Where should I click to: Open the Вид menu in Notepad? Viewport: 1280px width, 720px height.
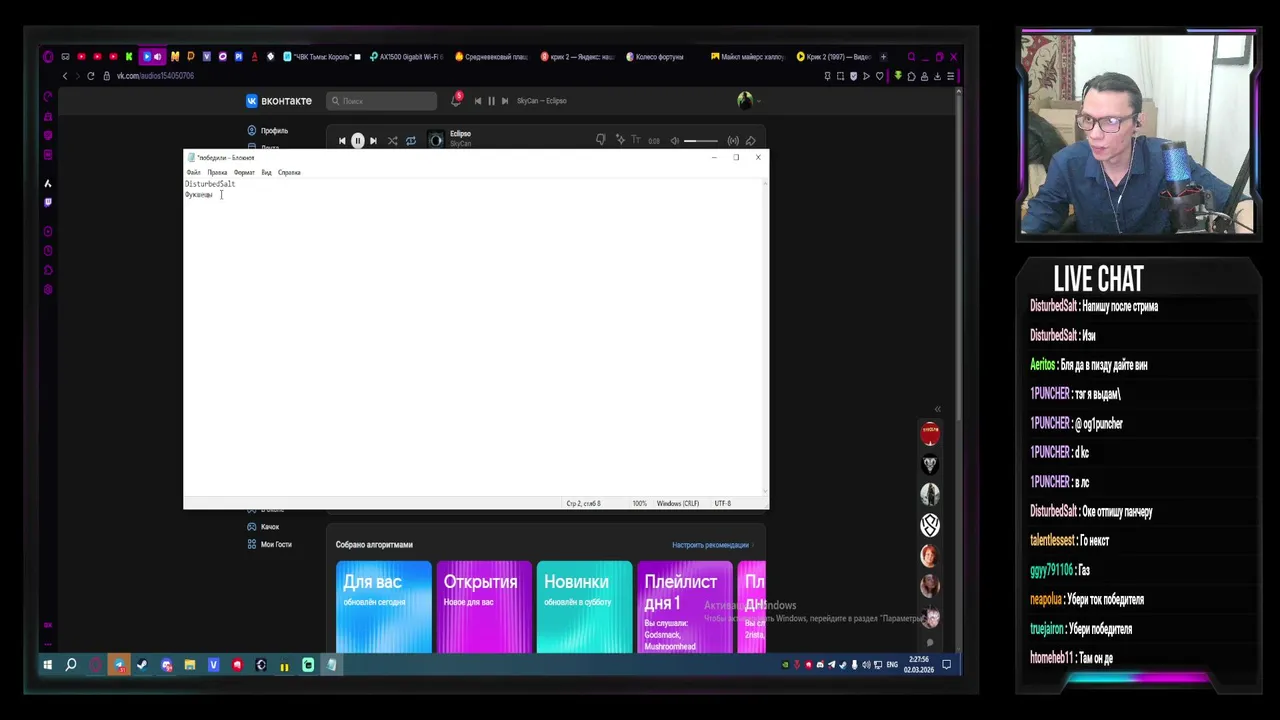tap(266, 172)
